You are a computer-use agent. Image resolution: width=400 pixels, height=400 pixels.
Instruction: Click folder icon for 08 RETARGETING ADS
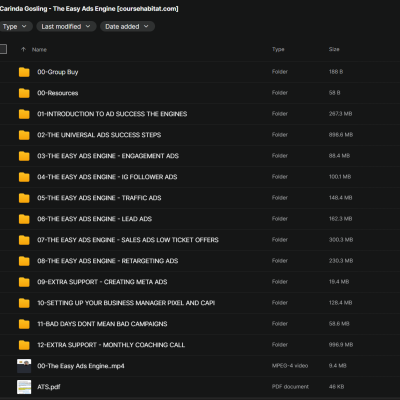24,261
